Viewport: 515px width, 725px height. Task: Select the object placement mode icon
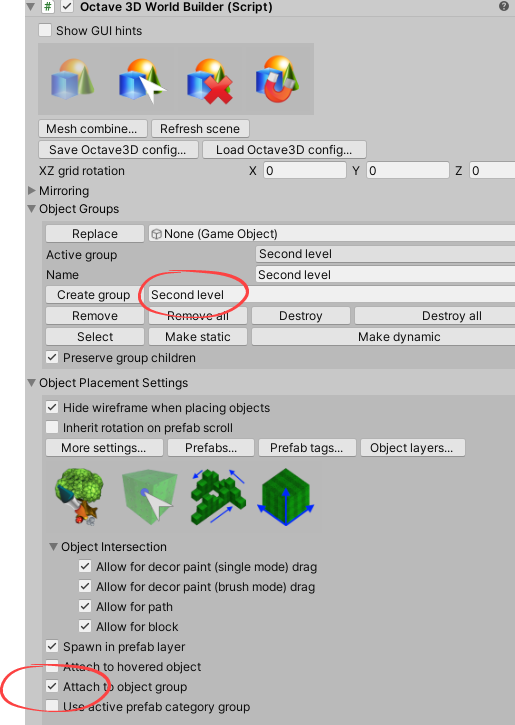[73, 79]
